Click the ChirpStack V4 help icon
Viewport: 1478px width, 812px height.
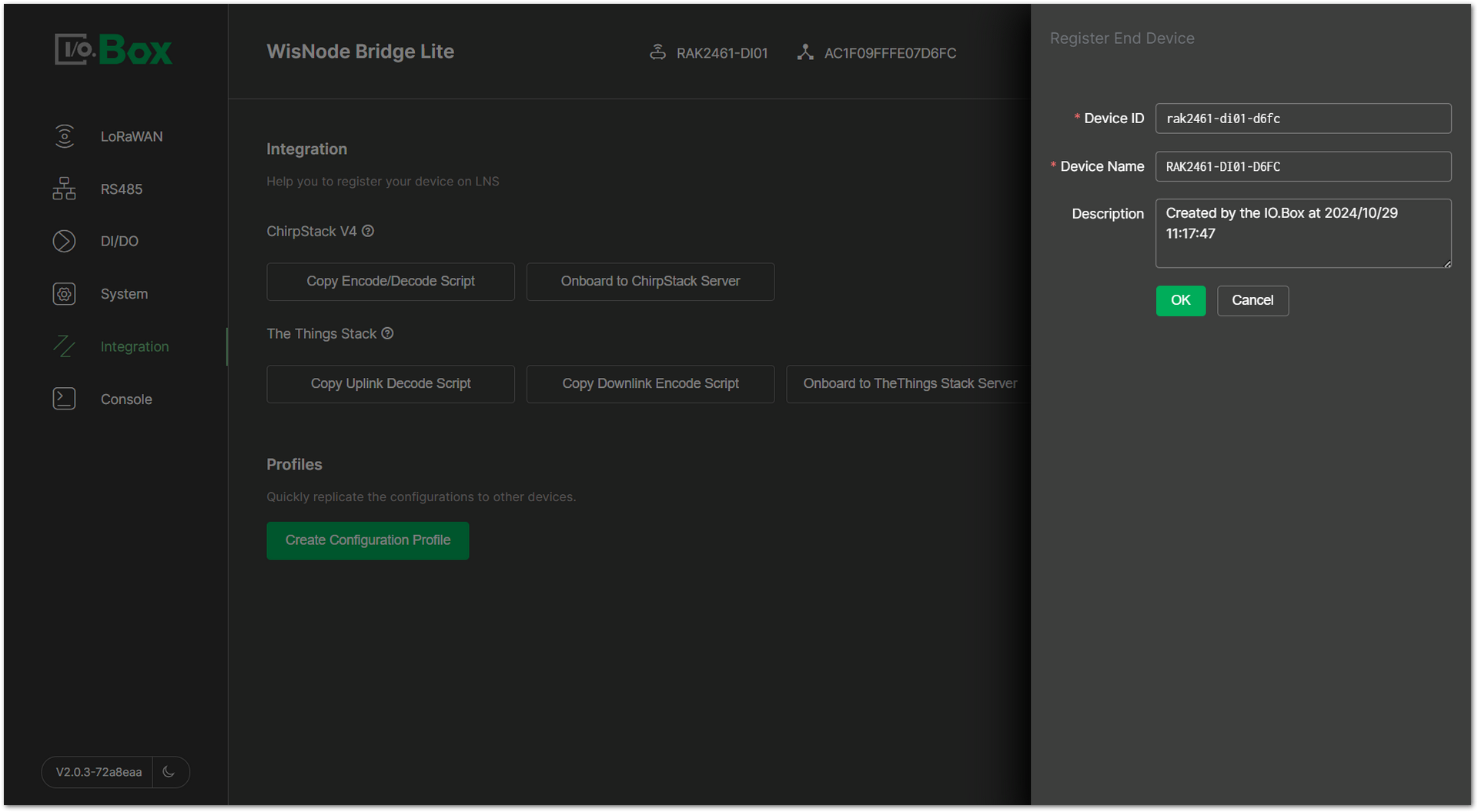368,231
